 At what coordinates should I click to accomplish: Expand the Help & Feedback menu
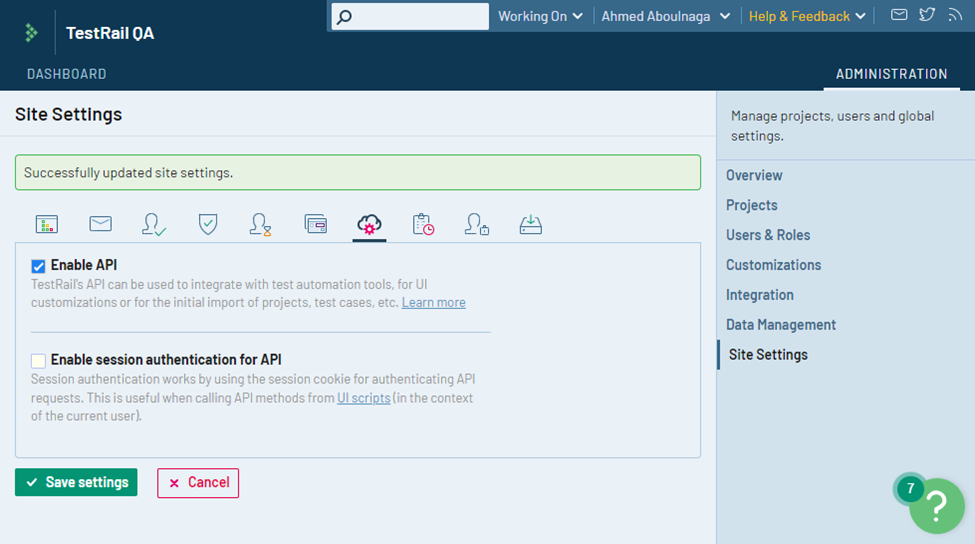[806, 16]
